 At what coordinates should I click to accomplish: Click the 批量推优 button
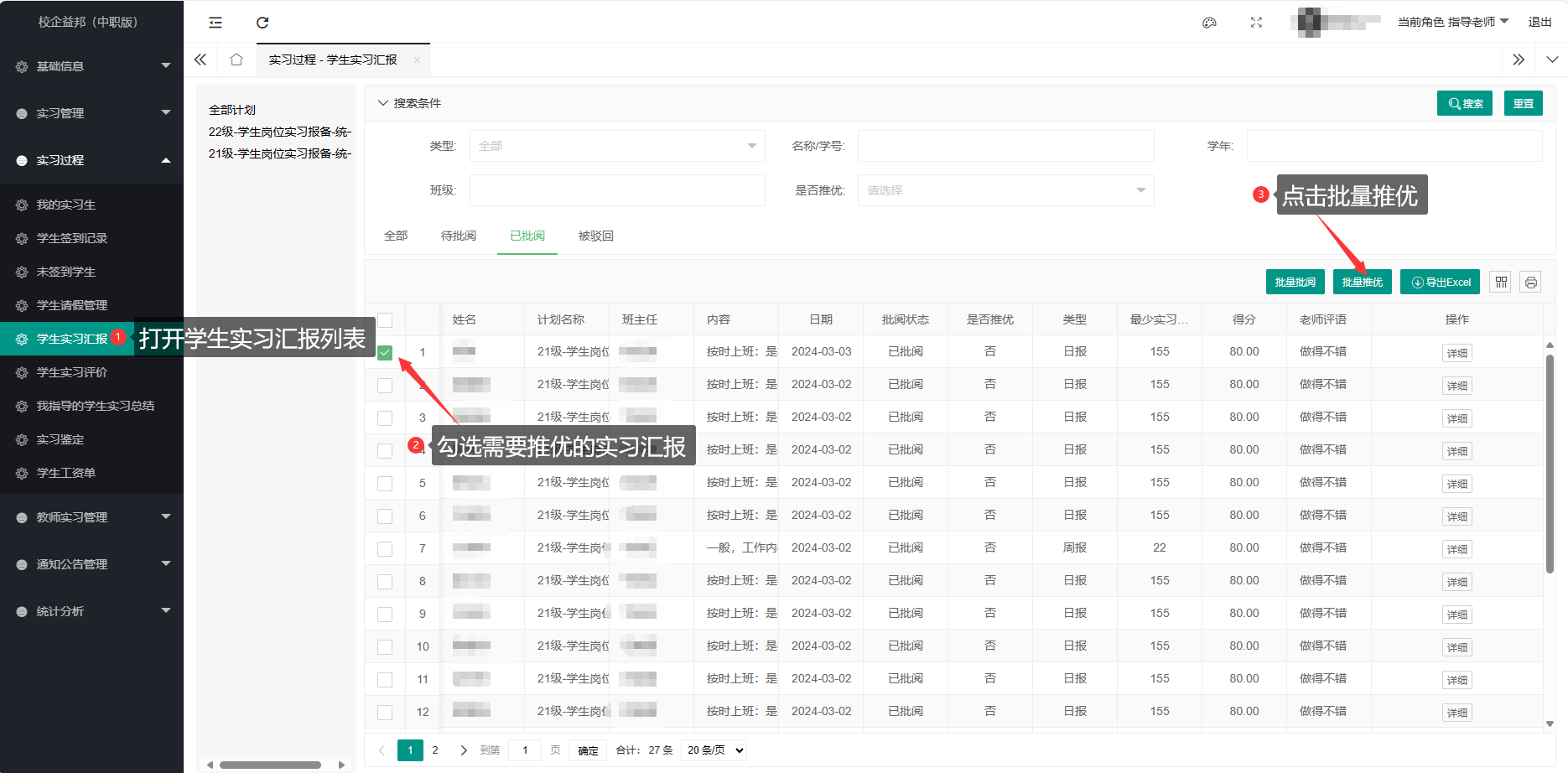(x=1362, y=283)
